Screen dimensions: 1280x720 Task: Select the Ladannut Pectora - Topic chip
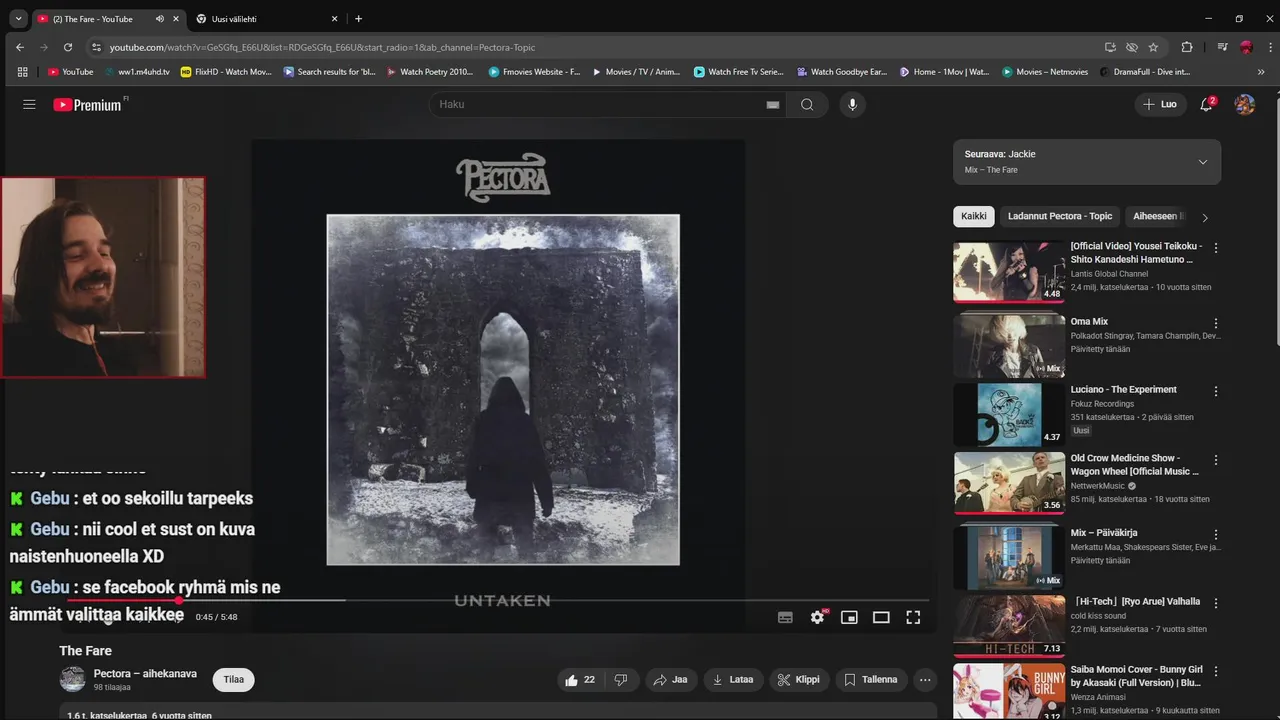coord(1059,216)
